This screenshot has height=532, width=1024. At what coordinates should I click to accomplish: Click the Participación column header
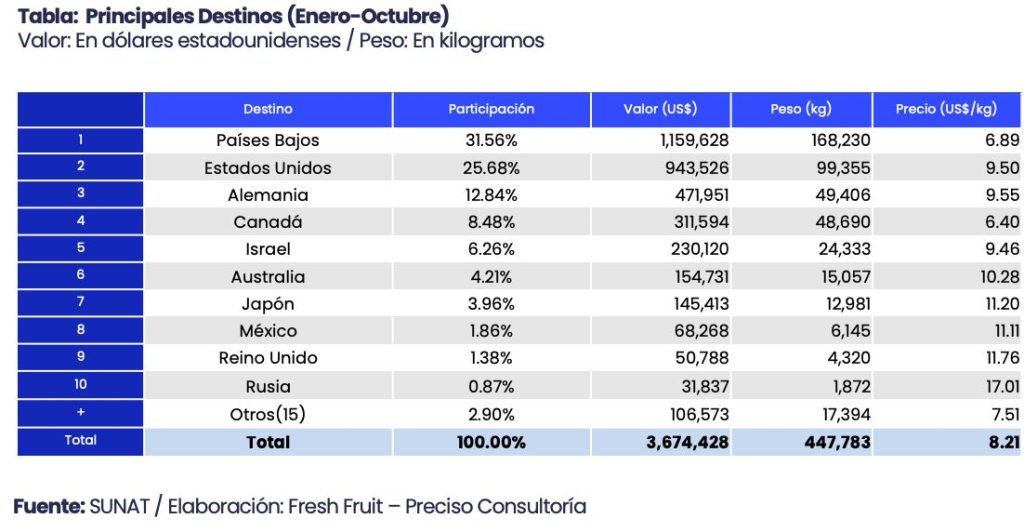click(491, 109)
